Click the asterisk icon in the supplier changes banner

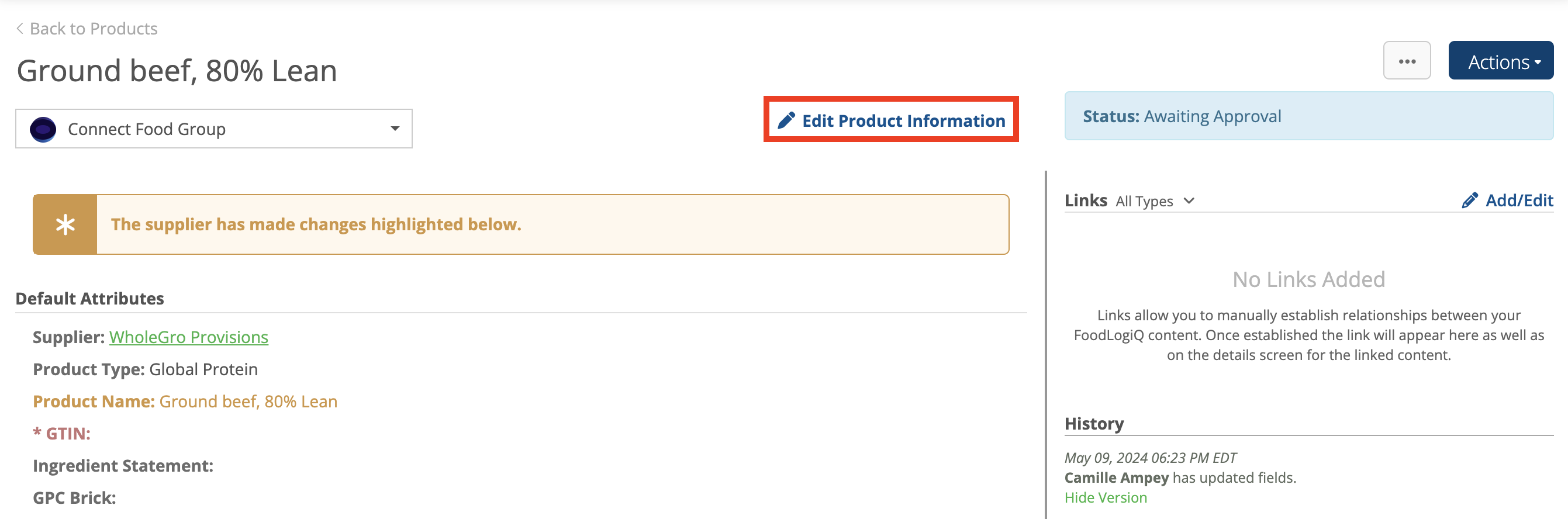65,224
